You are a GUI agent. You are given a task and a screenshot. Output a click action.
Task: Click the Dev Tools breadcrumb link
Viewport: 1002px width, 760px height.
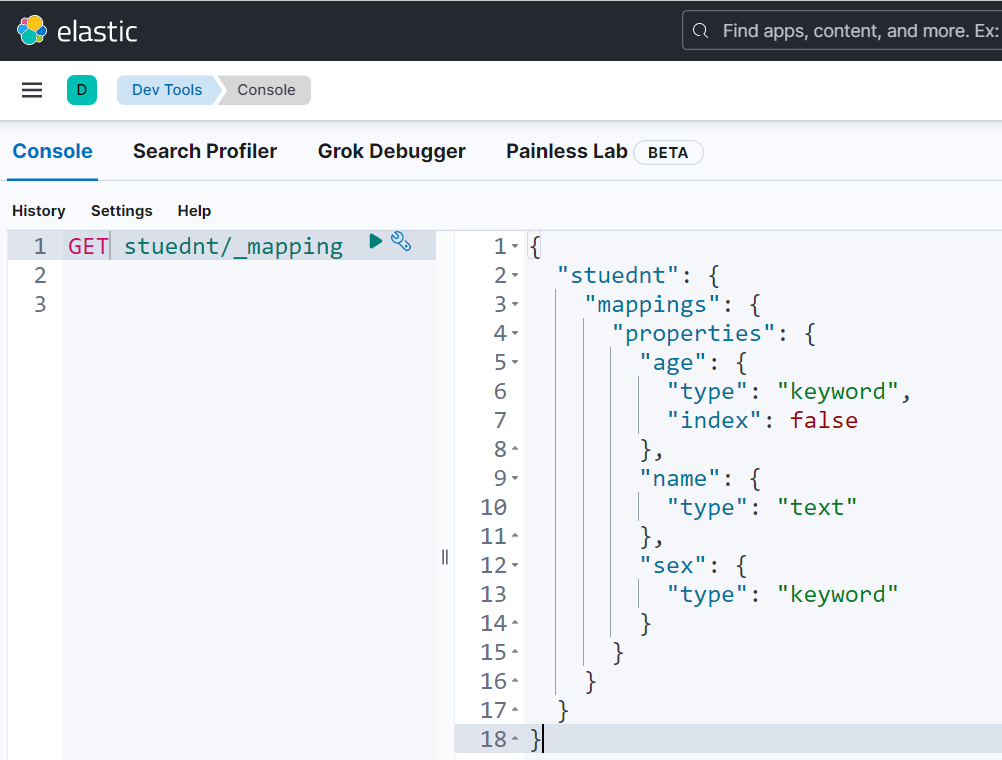tap(167, 90)
